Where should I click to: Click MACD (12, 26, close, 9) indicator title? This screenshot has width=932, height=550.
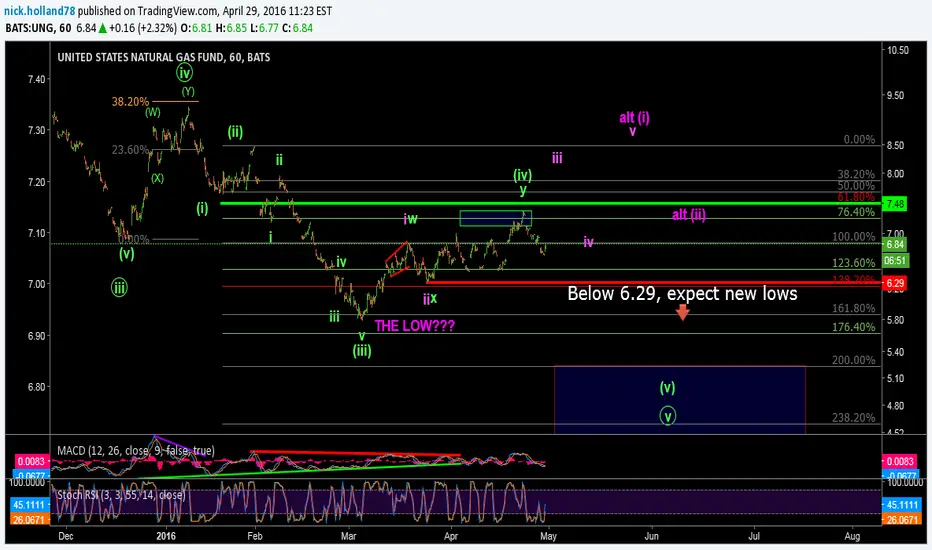[136, 451]
